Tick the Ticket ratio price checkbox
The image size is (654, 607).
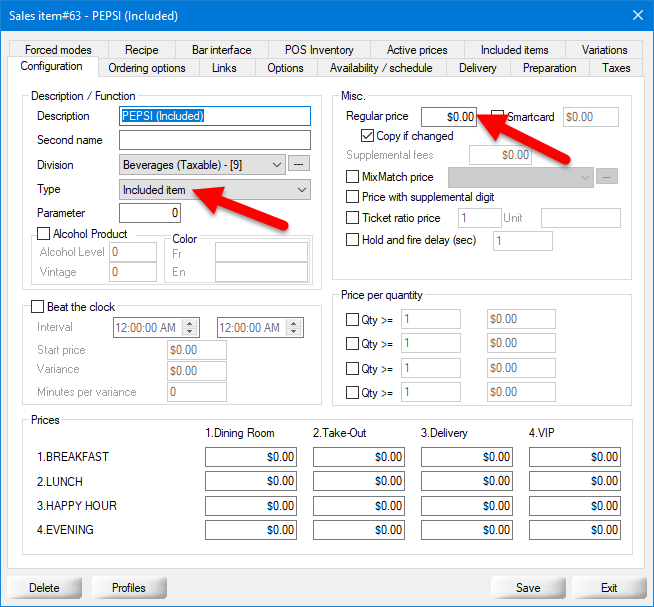pos(352,218)
